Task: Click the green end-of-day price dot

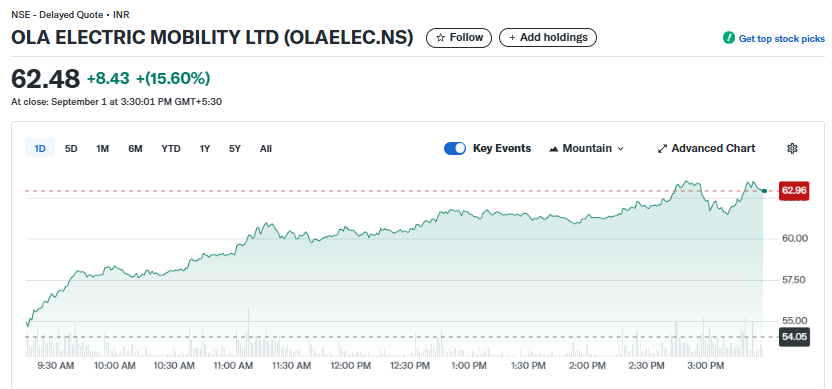Action: pyautogui.click(x=764, y=191)
